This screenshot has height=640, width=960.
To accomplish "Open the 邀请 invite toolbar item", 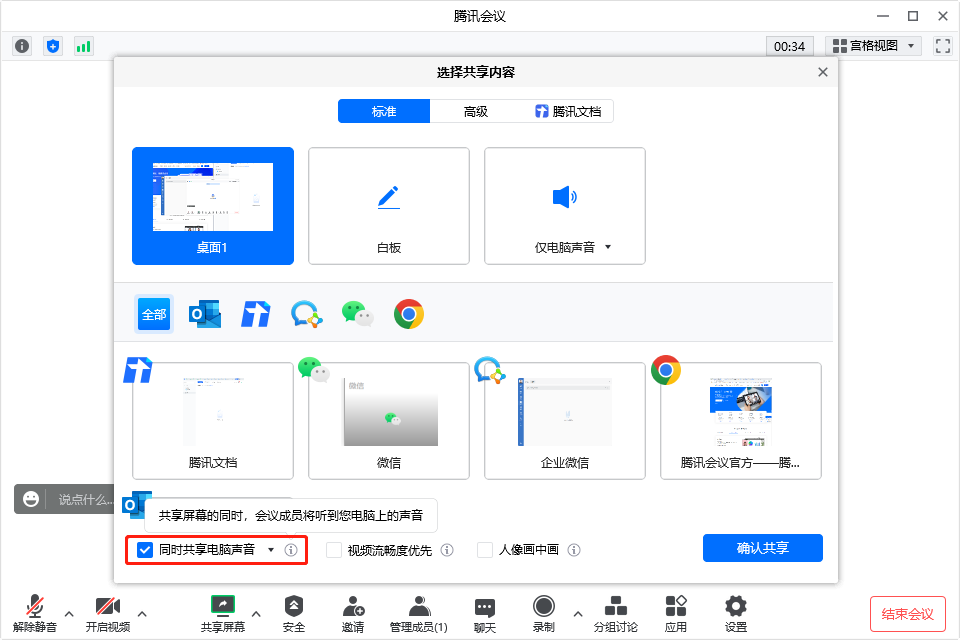I will pyautogui.click(x=353, y=613).
